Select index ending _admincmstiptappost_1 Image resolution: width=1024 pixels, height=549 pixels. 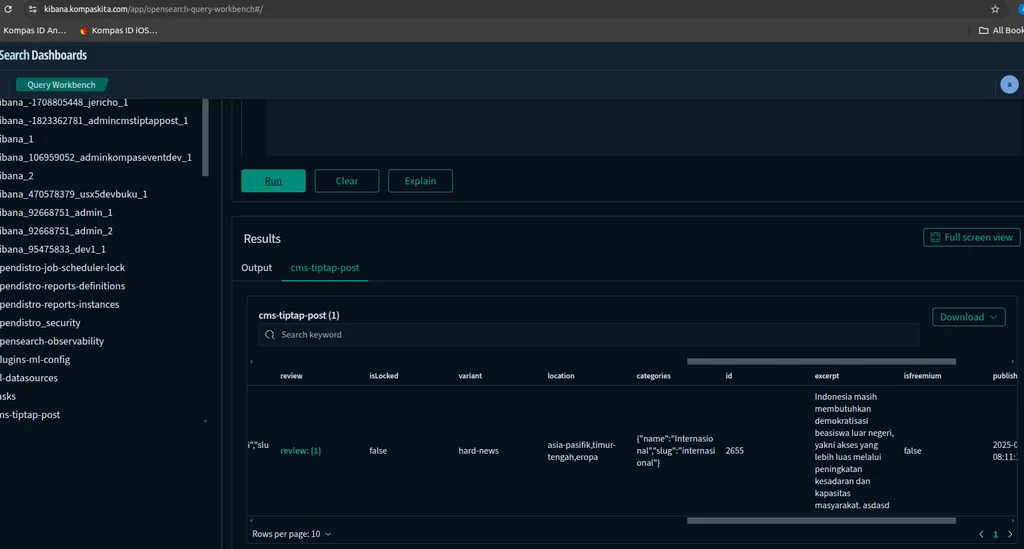pos(94,121)
